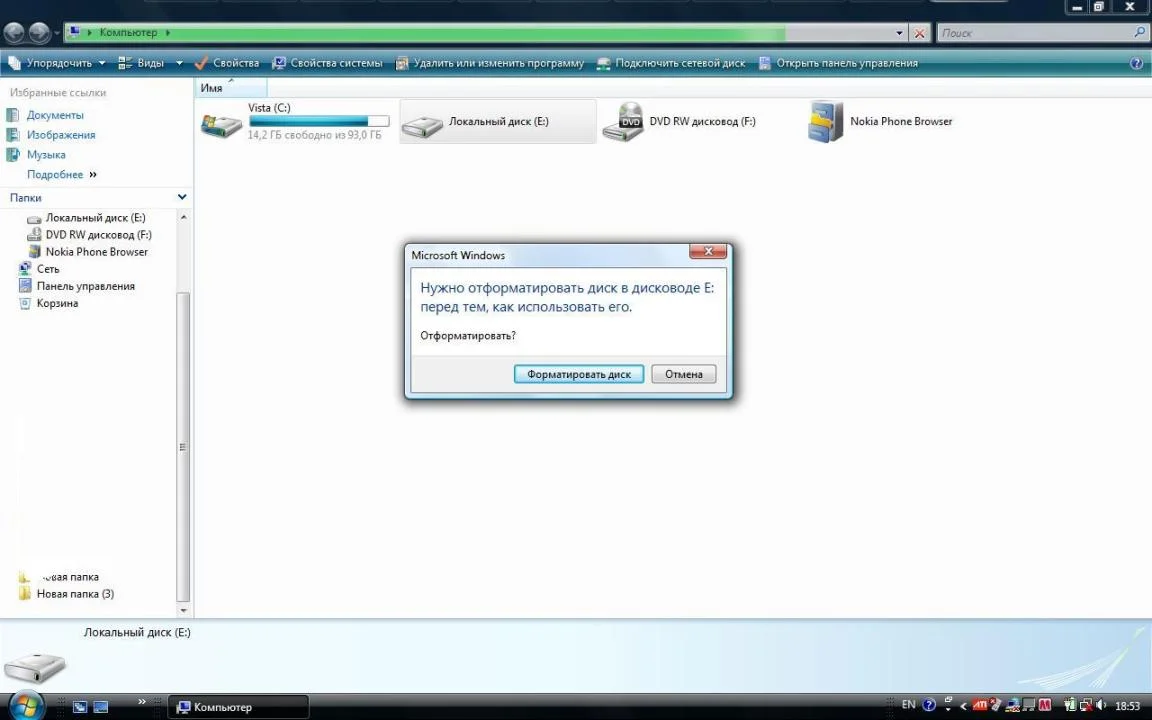Viewport: 1152px width, 720px height.
Task: Stop loading with the red X in address bar
Action: (x=919, y=33)
